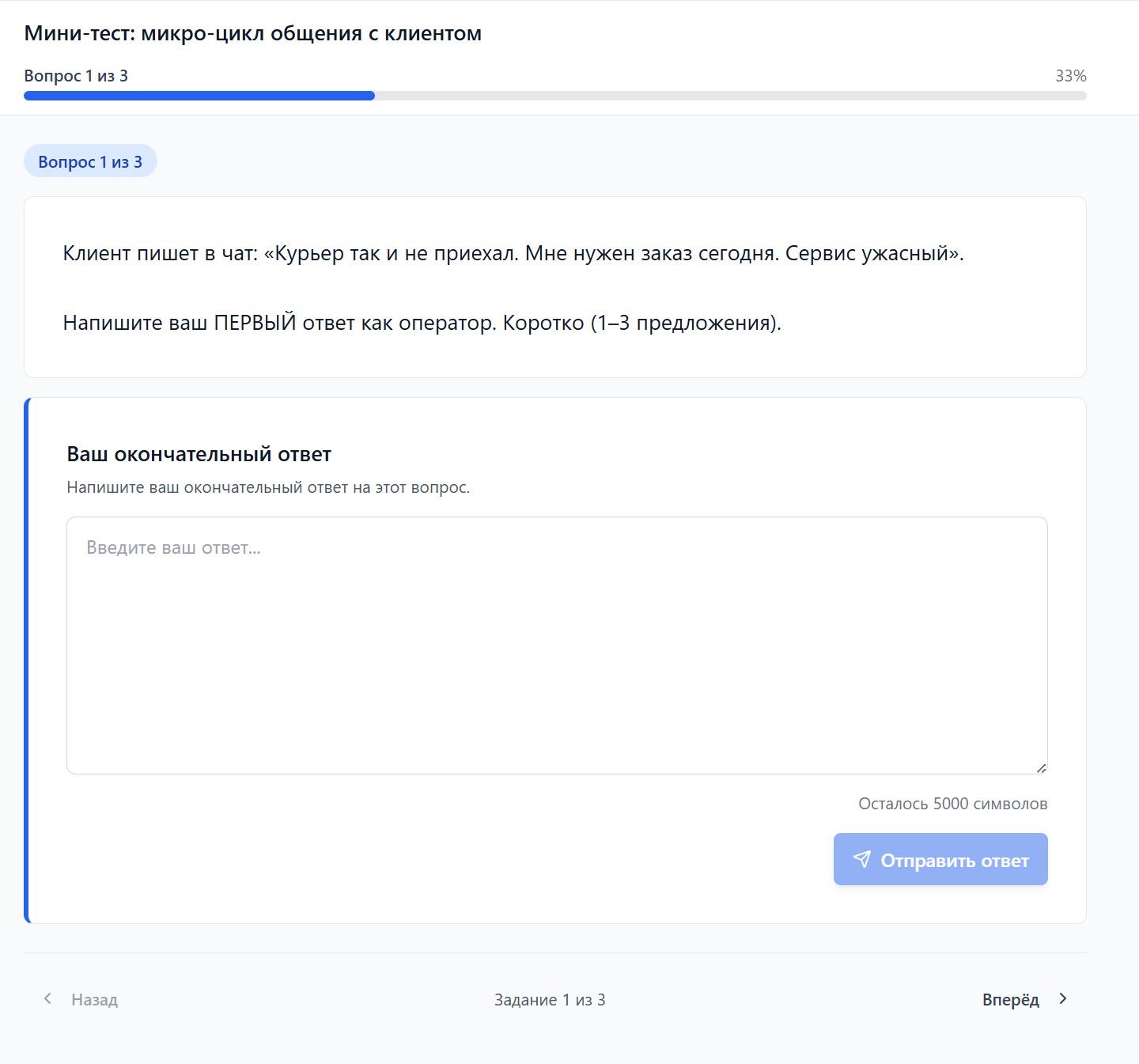
Task: Click the Вопрос 1 из 3 progress text
Action: (x=76, y=76)
